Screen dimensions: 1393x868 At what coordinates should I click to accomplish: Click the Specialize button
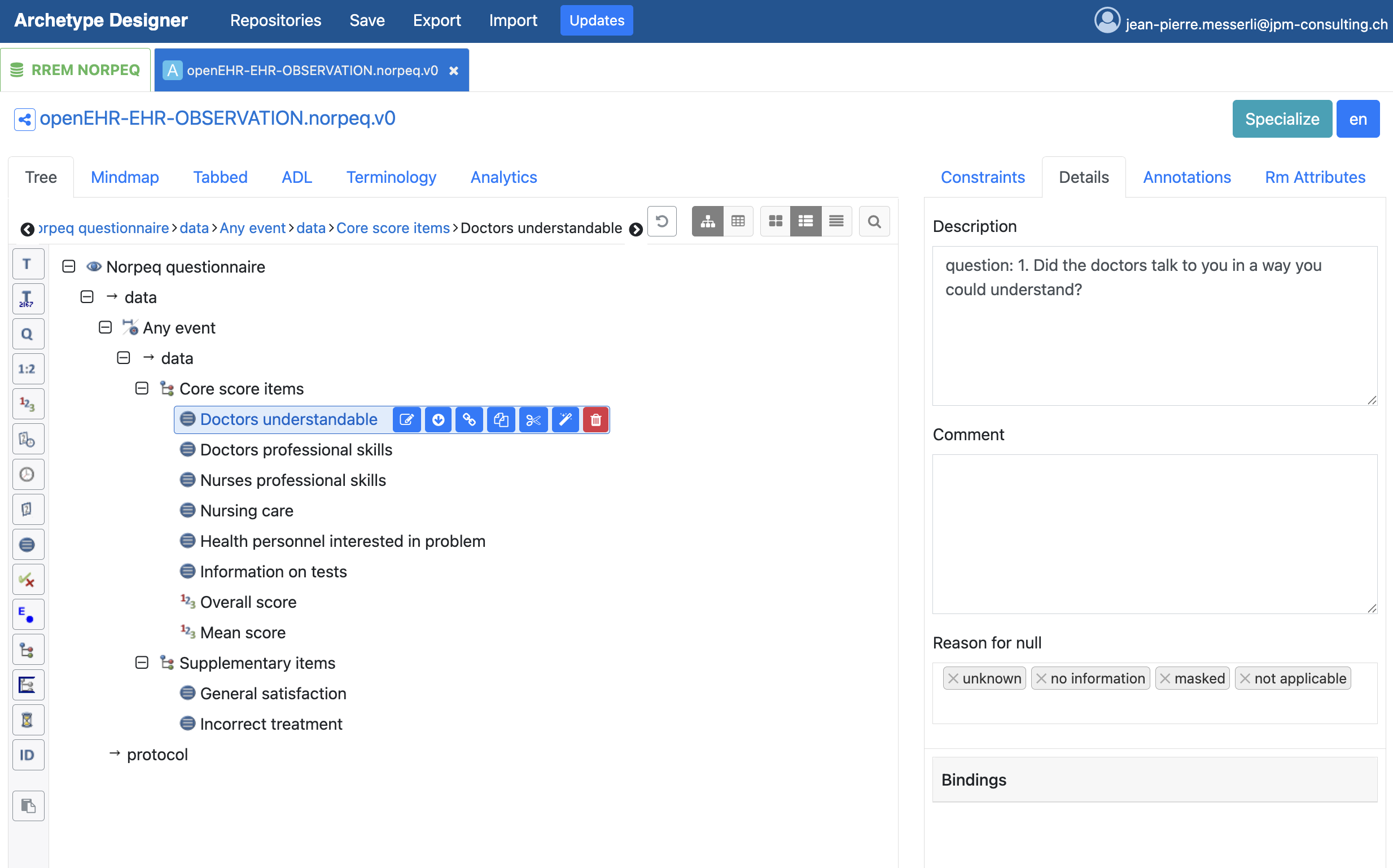point(1282,119)
